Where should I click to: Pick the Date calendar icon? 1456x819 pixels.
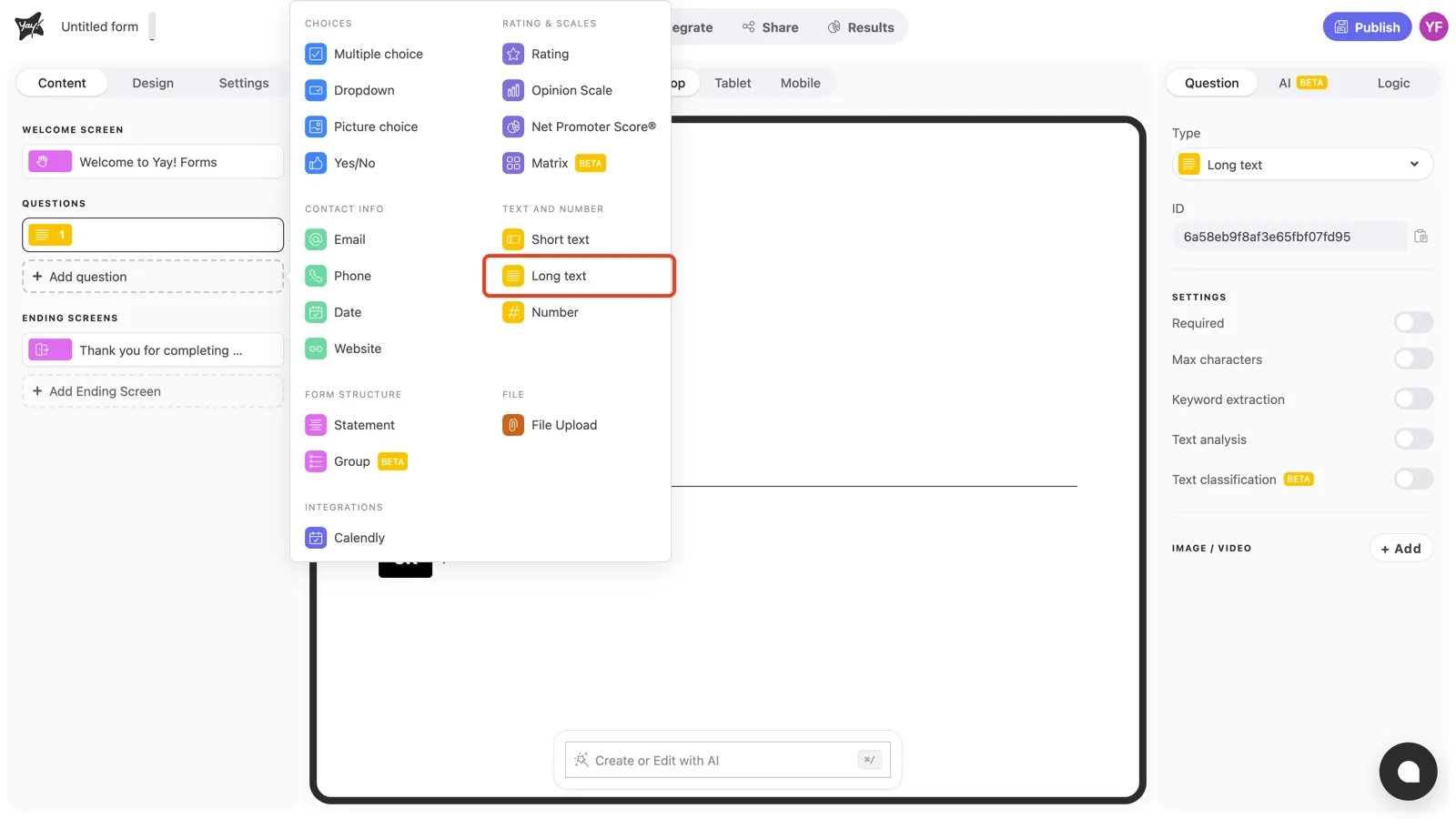click(316, 312)
